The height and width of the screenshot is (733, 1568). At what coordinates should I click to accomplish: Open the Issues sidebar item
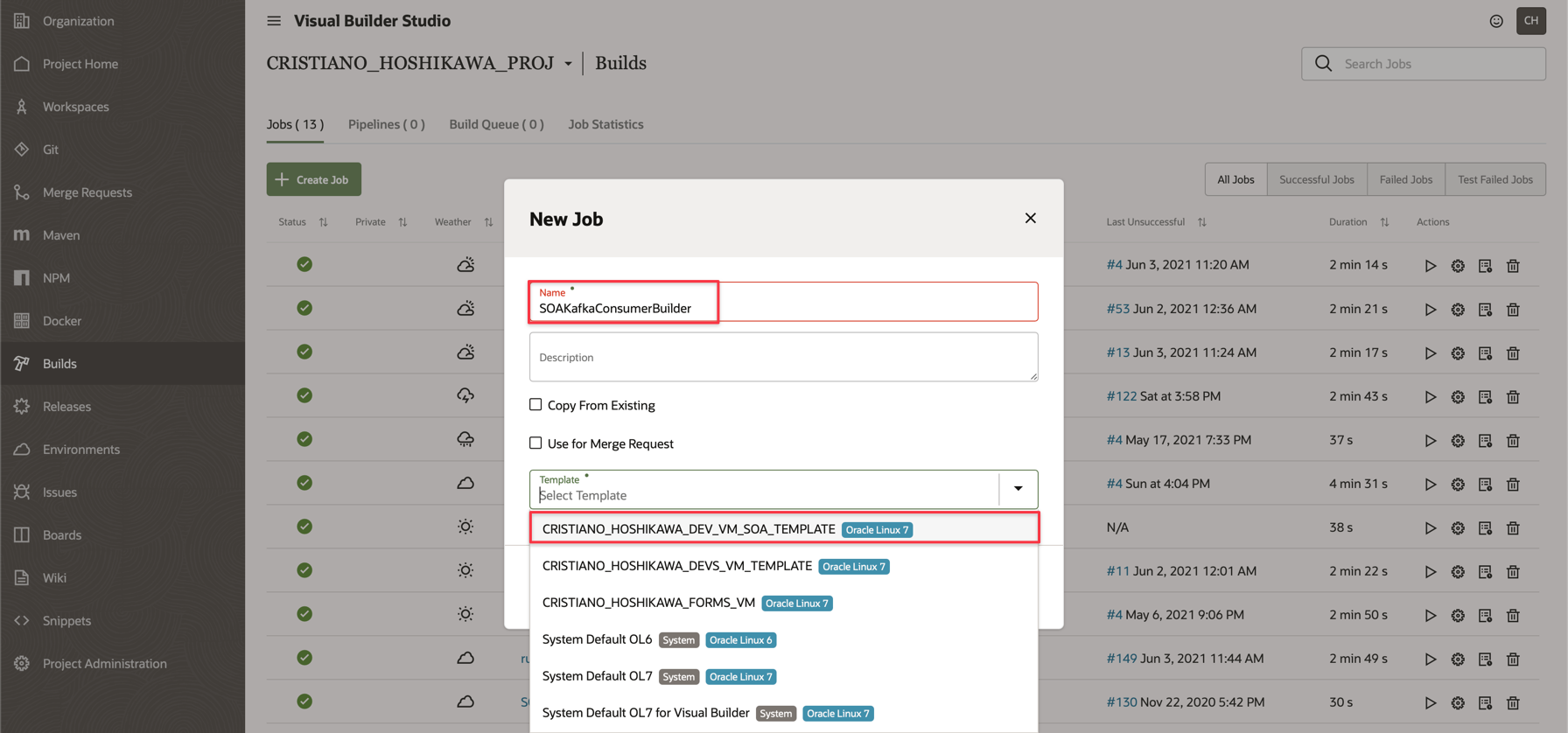tap(122, 492)
